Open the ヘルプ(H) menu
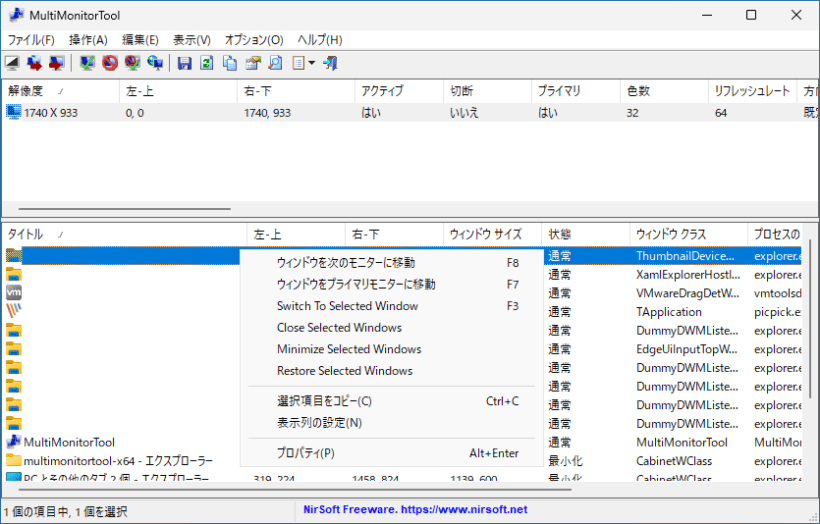 pyautogui.click(x=320, y=40)
